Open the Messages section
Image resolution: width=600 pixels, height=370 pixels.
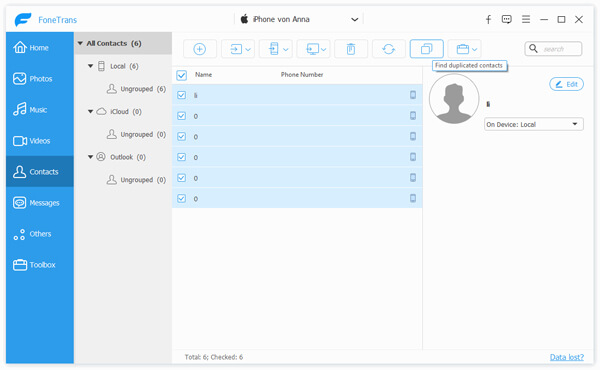tap(40, 202)
